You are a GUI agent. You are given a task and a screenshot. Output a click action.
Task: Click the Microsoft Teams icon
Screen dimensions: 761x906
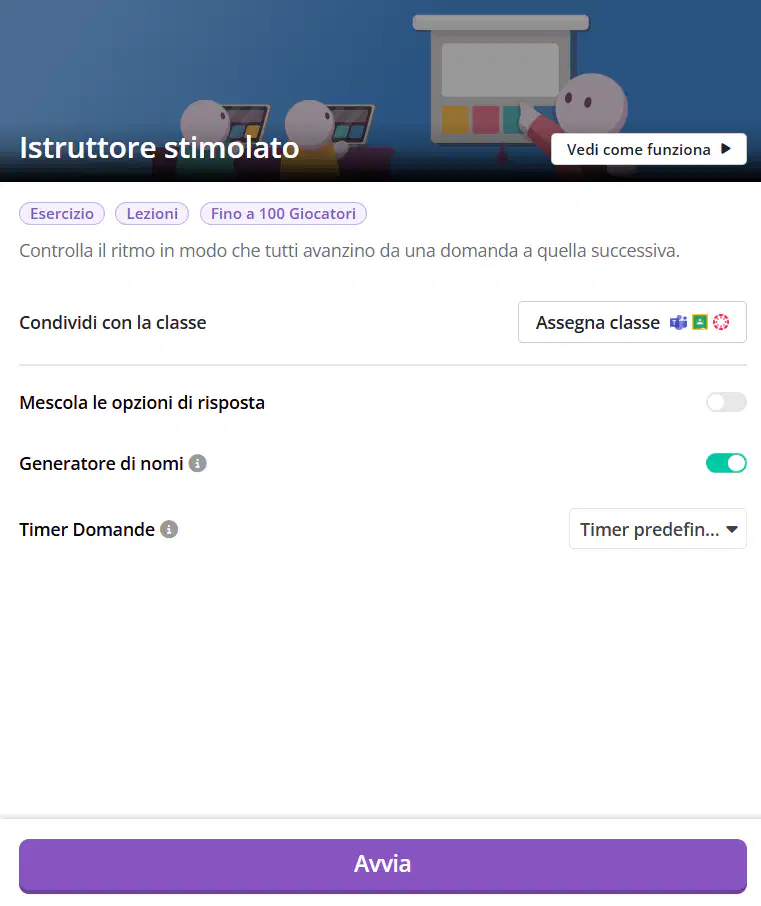pos(678,322)
